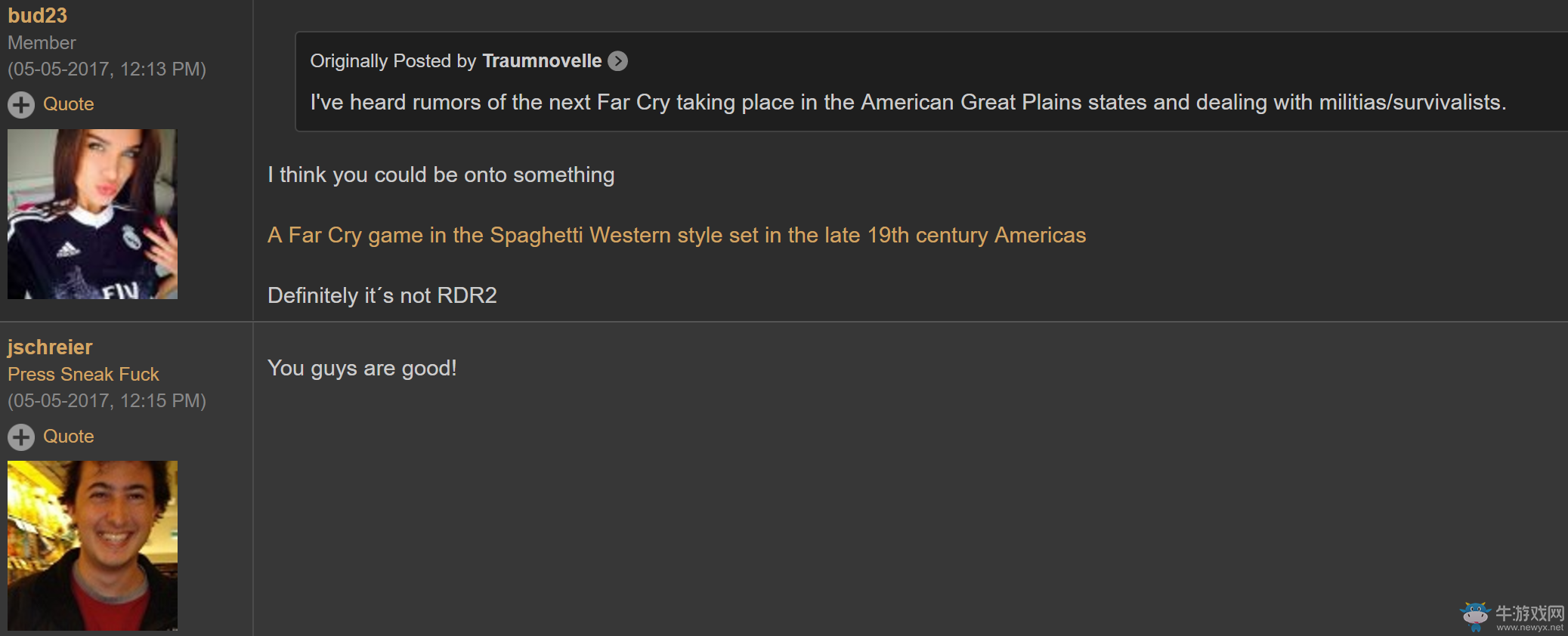Visit bud23's profile via username
The height and width of the screenshot is (636, 1568).
click(x=38, y=15)
